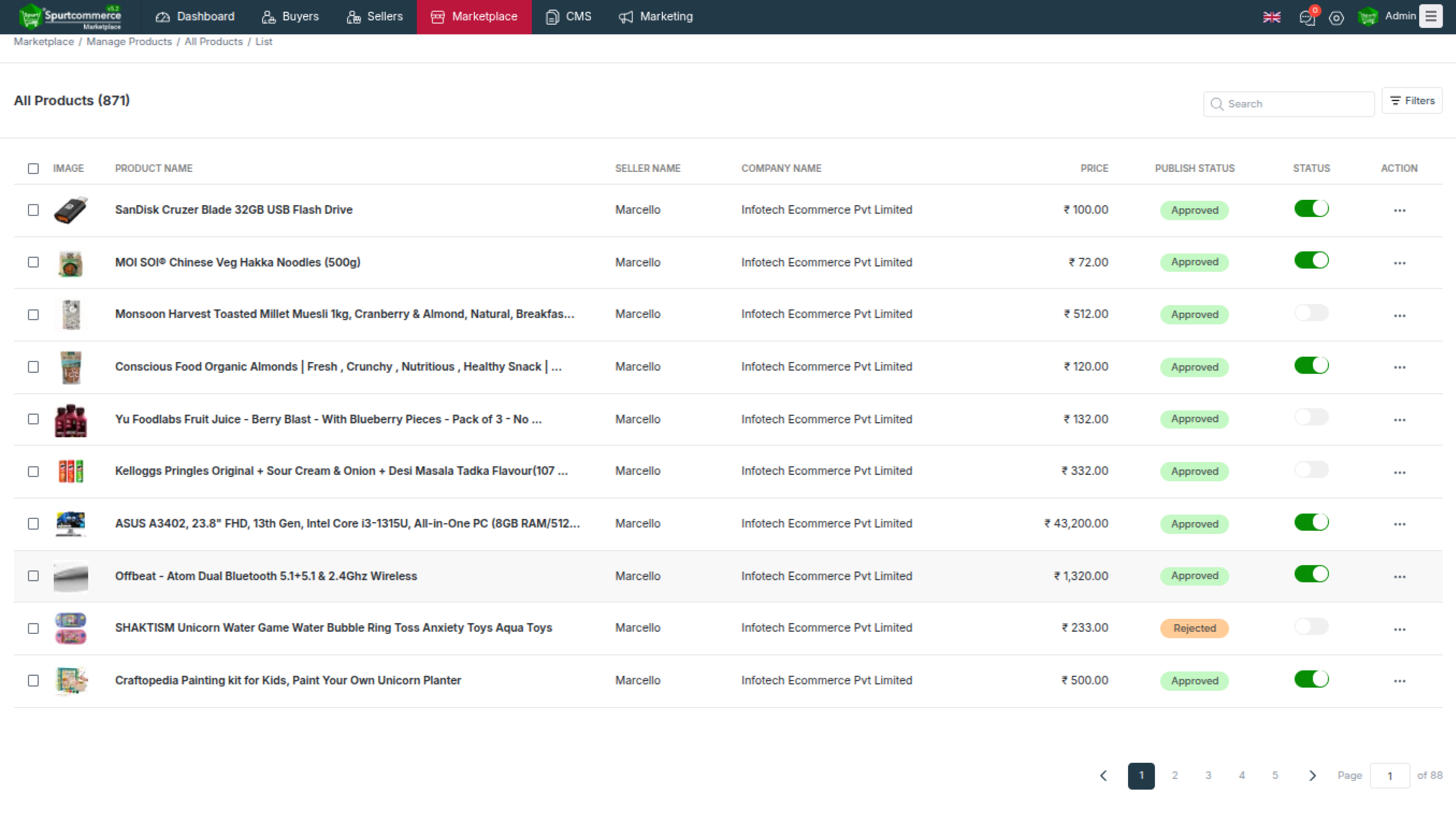Check the SanDisk Cruzer Blade row checkbox
The height and width of the screenshot is (819, 1456).
33,210
